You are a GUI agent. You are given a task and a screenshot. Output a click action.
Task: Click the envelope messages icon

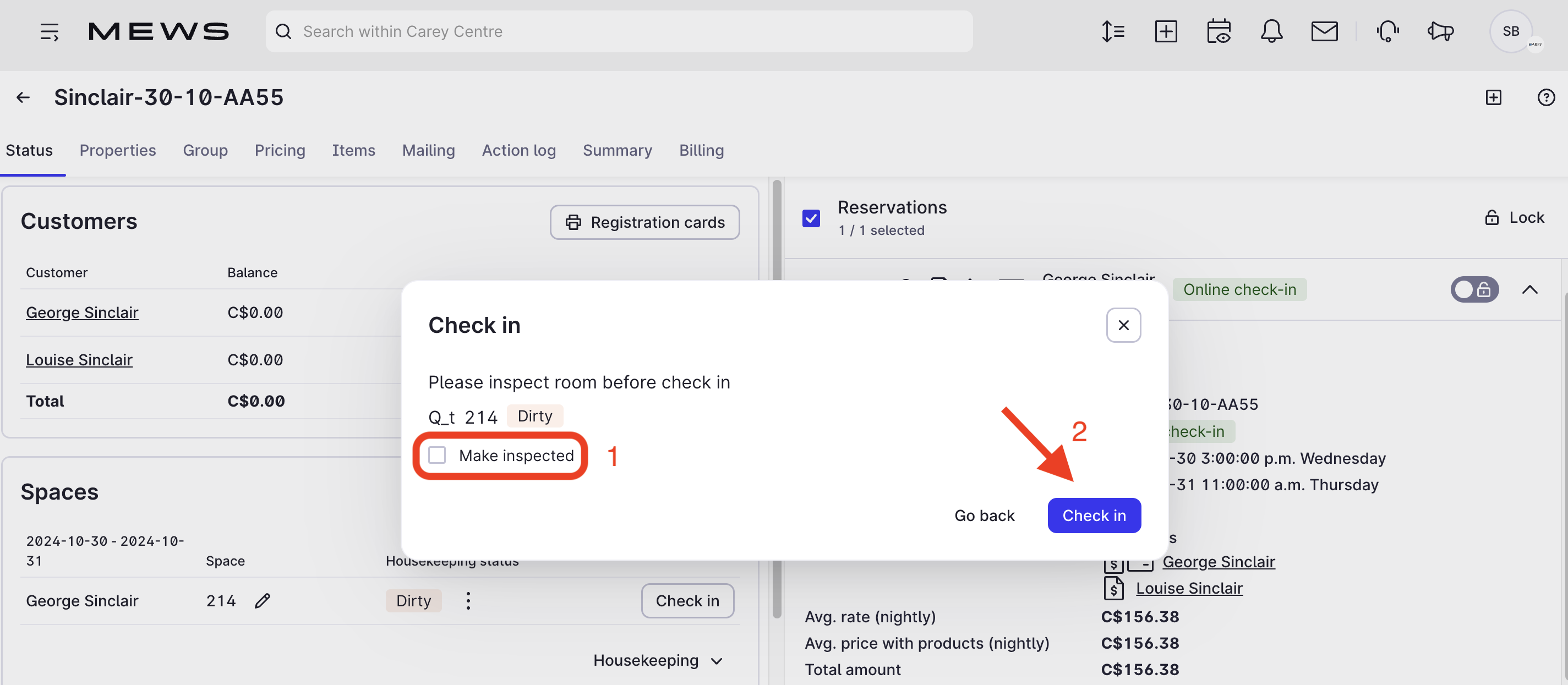[1324, 31]
